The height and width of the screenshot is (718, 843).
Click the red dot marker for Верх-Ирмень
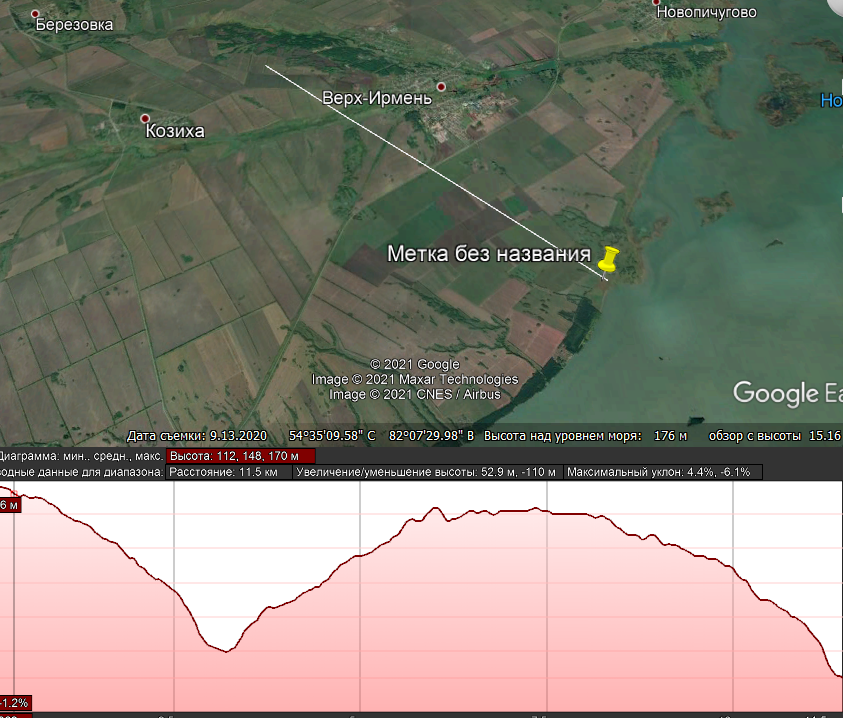pyautogui.click(x=443, y=86)
